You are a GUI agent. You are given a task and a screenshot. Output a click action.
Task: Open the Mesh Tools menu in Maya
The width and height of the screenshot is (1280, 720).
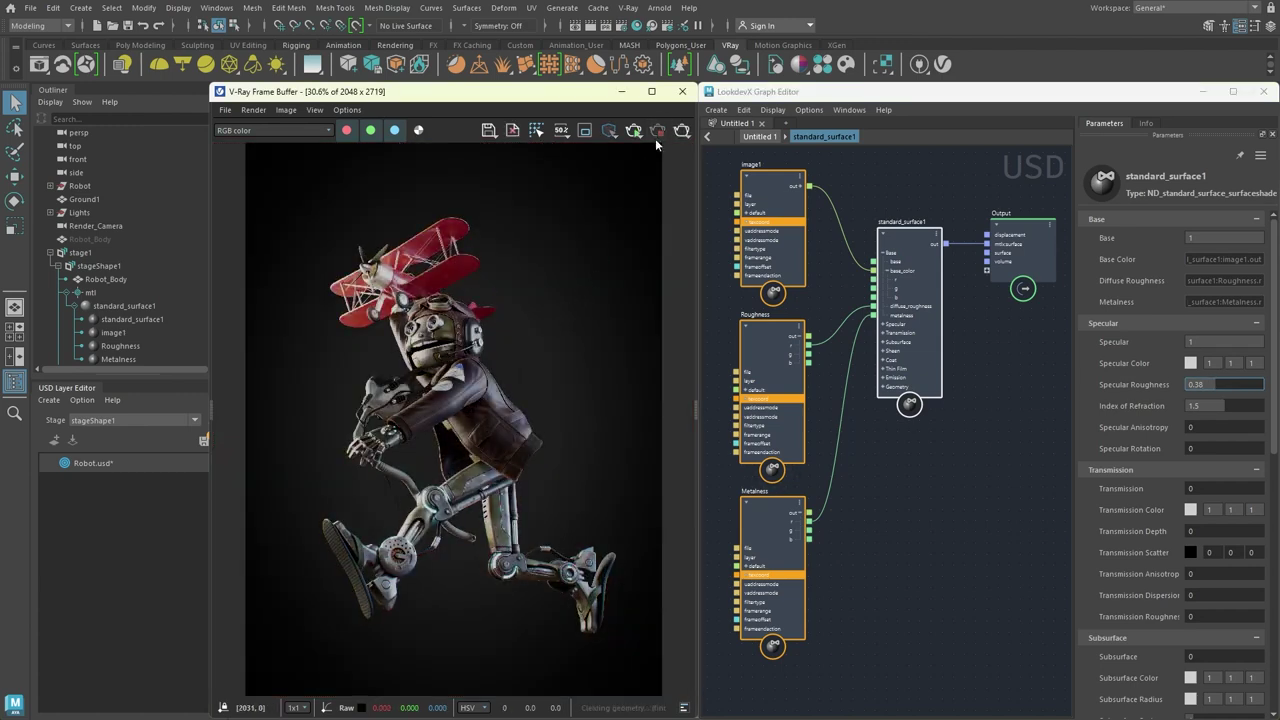click(x=335, y=8)
